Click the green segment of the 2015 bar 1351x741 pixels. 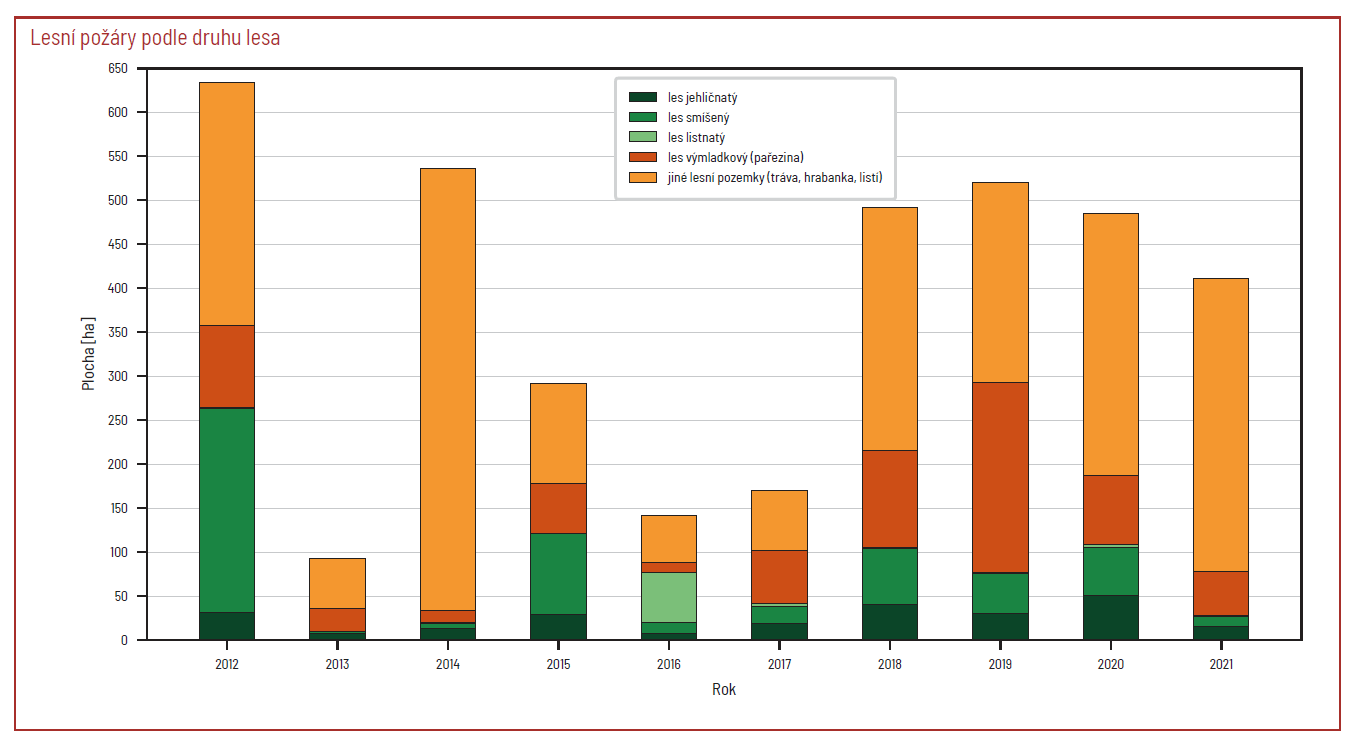coord(558,574)
